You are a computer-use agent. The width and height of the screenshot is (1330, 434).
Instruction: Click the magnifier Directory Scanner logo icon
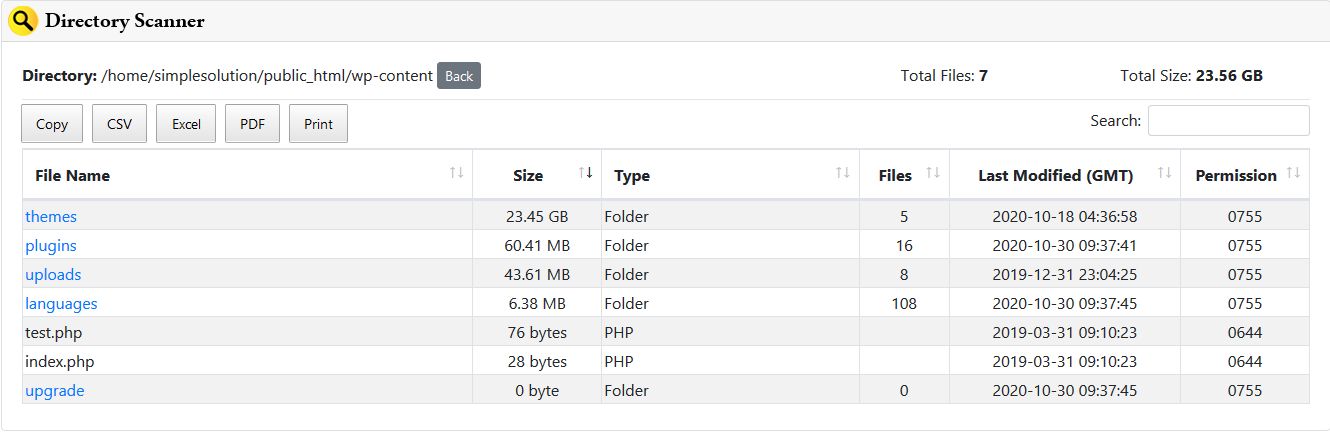pos(23,20)
